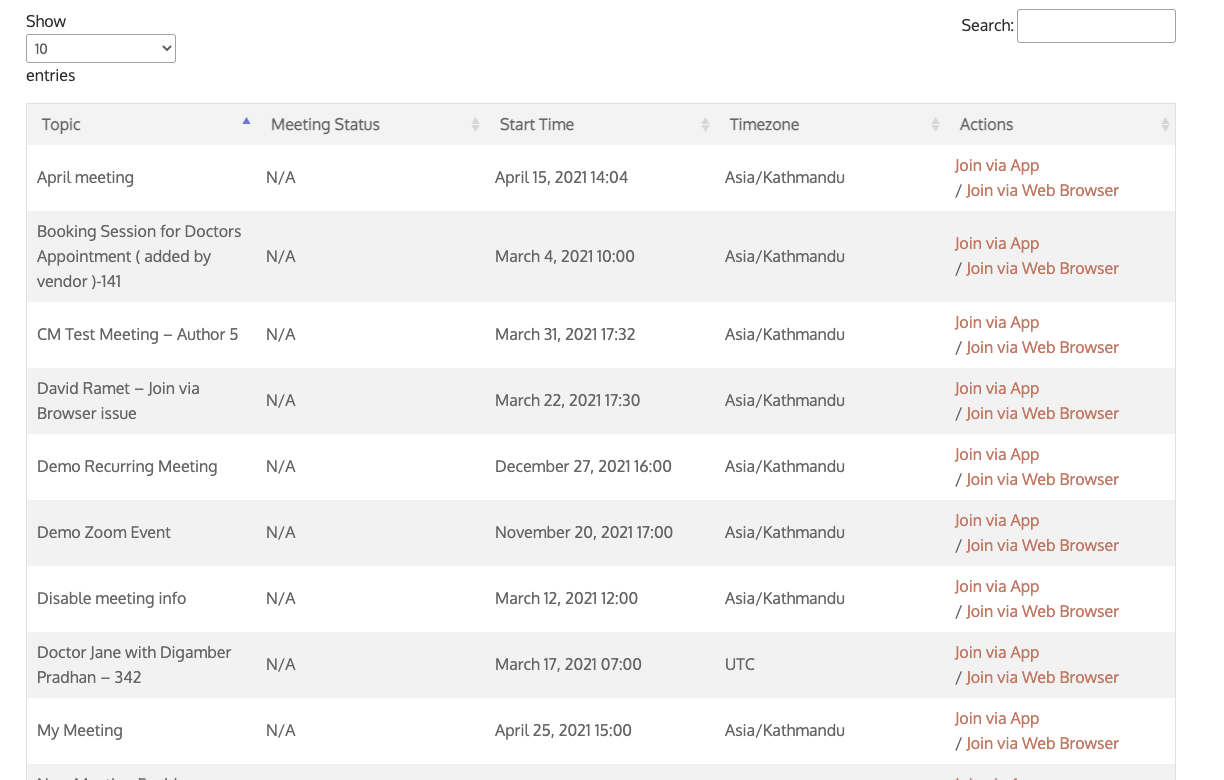Join Booking Session via Web Browser

pyautogui.click(x=1042, y=269)
